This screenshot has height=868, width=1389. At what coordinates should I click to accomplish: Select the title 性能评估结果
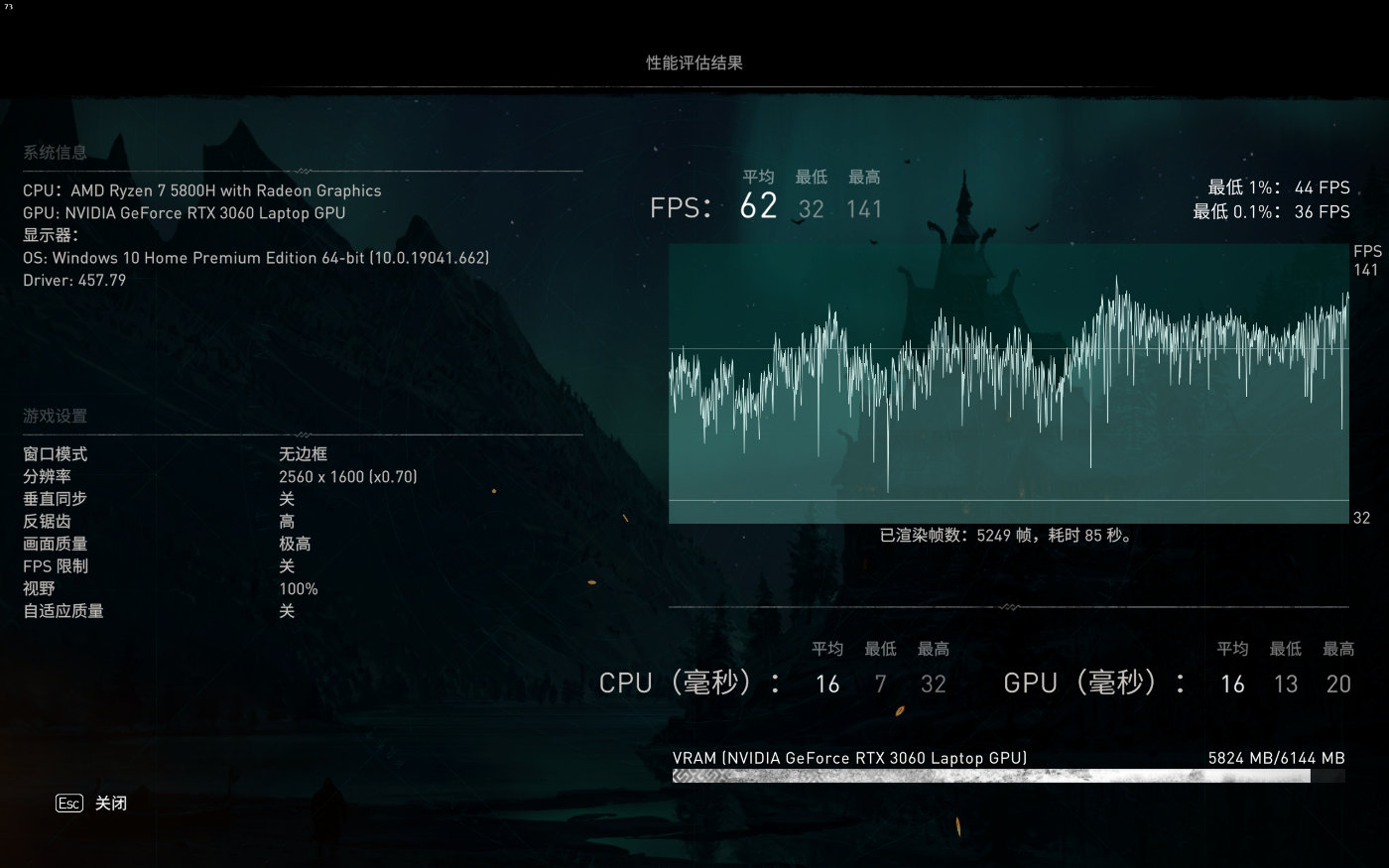pyautogui.click(x=694, y=62)
